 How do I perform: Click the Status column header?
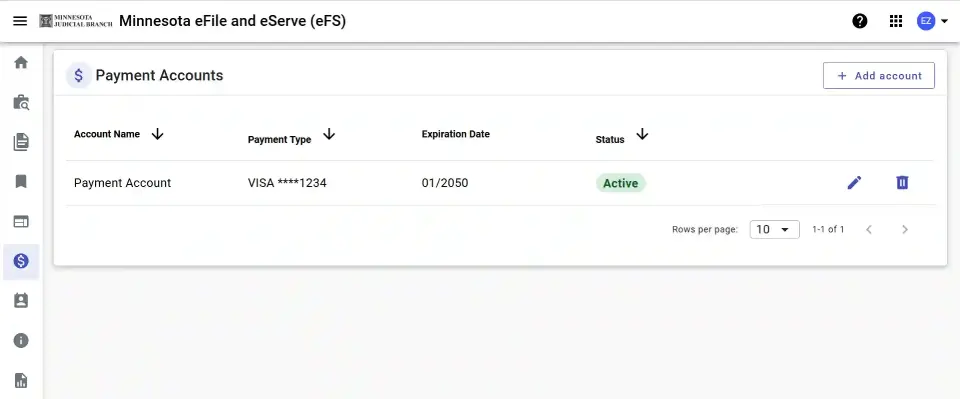coord(610,140)
